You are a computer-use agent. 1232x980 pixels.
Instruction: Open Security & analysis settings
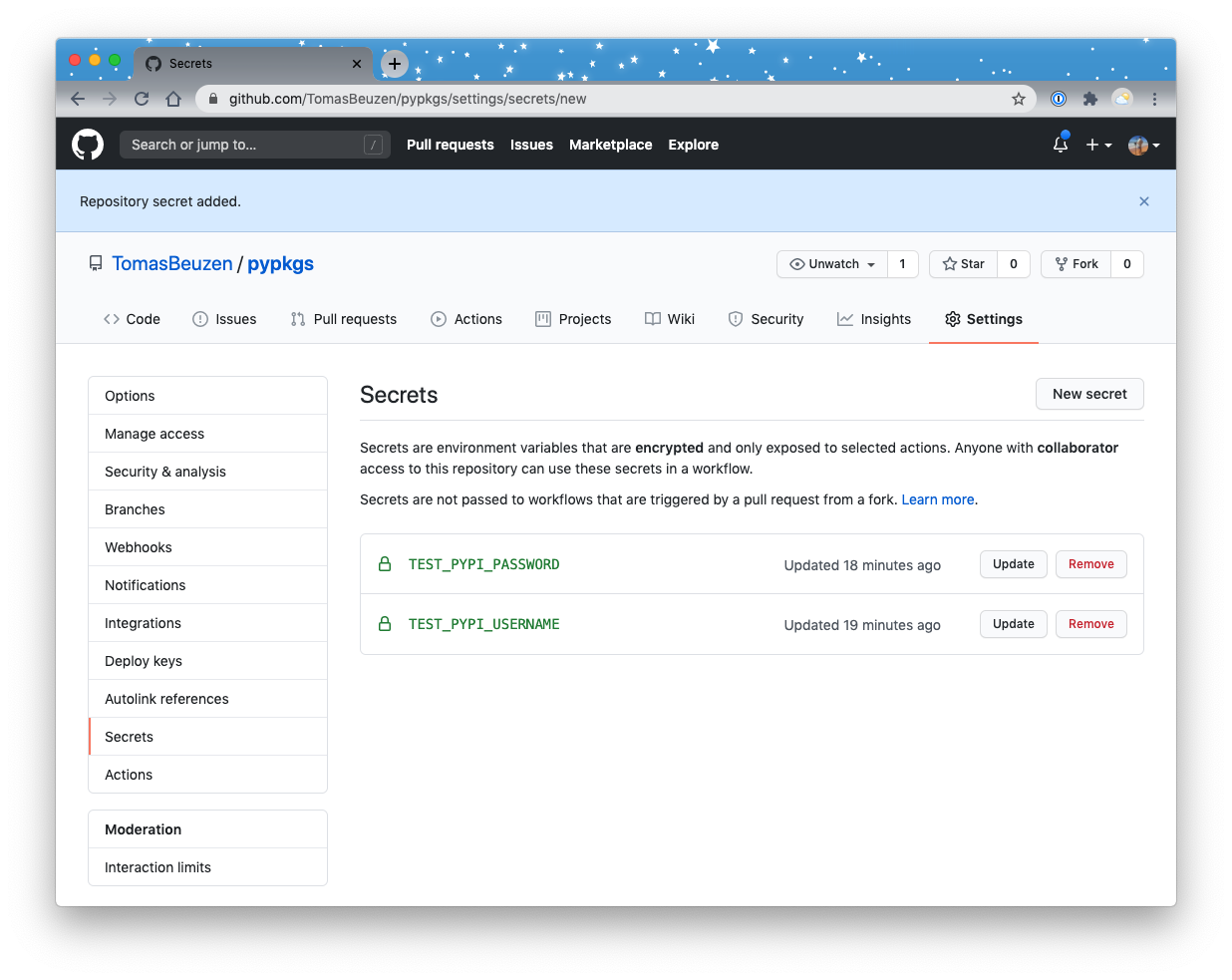pos(208,472)
